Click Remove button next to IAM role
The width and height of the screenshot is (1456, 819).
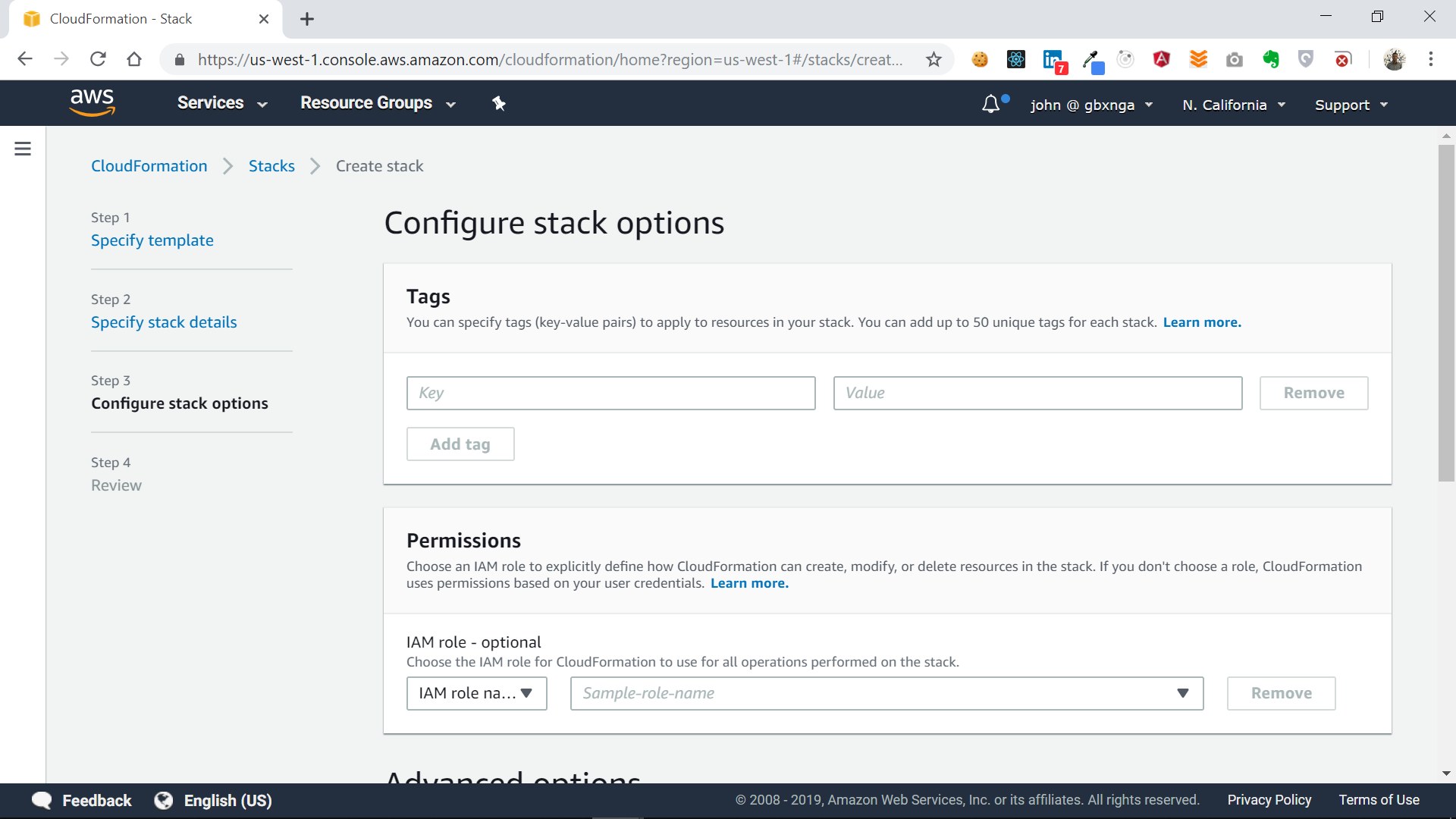pos(1281,693)
